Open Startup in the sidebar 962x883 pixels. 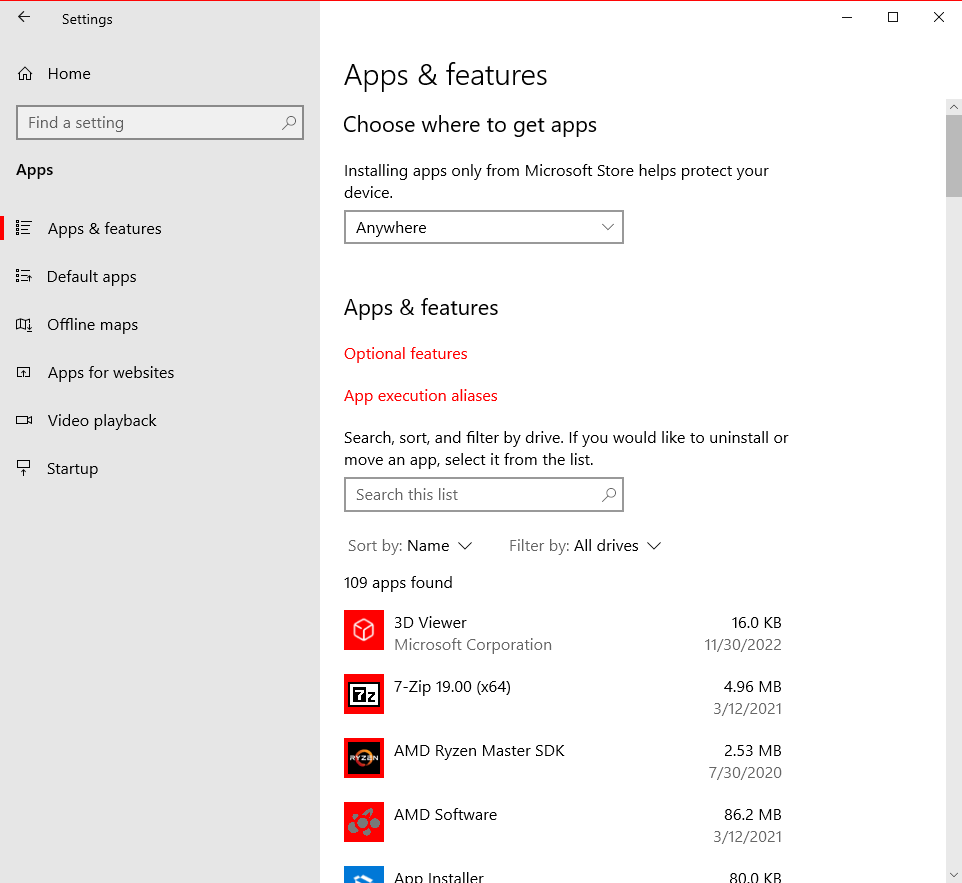click(160, 468)
